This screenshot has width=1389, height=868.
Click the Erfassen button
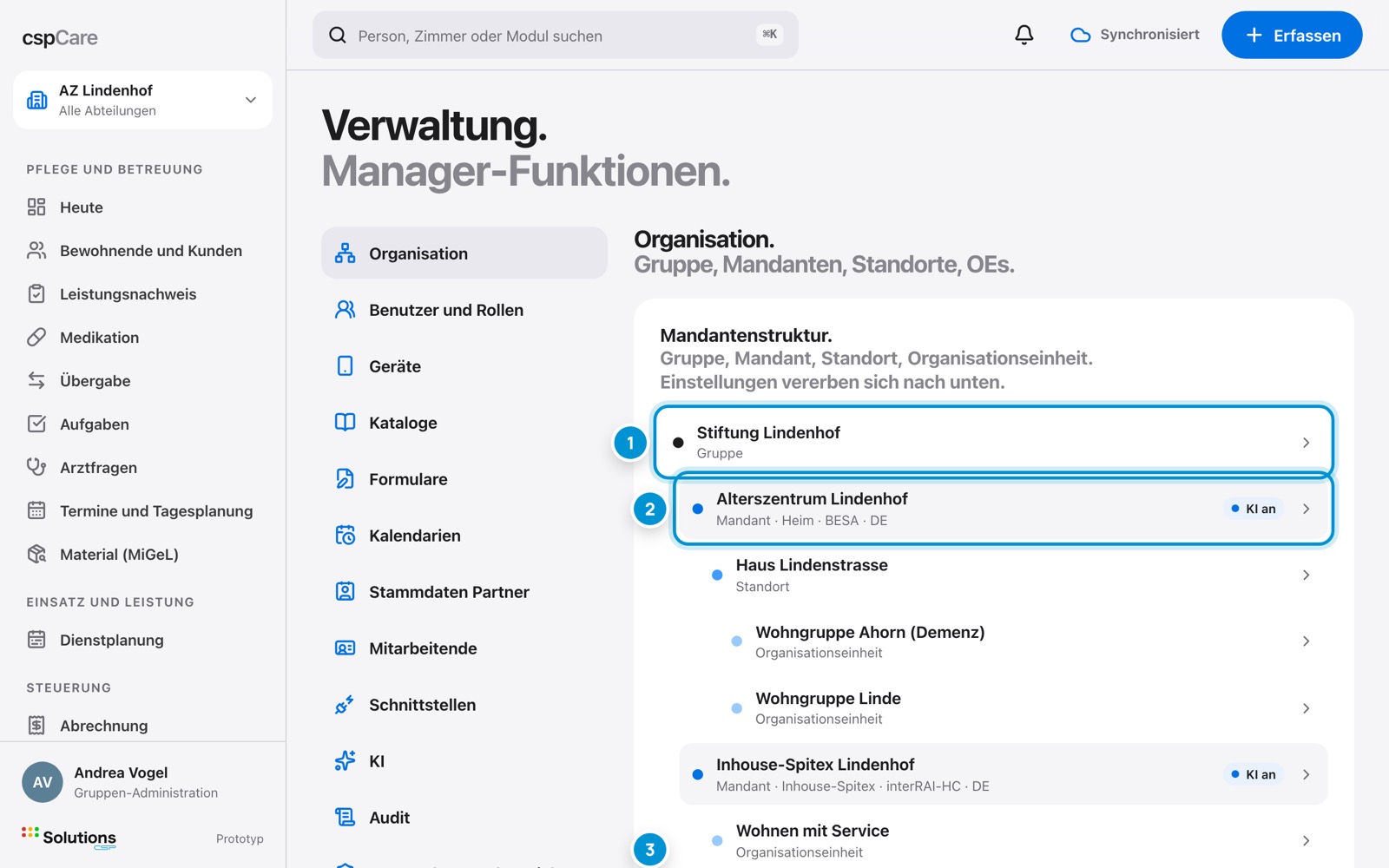click(1292, 35)
